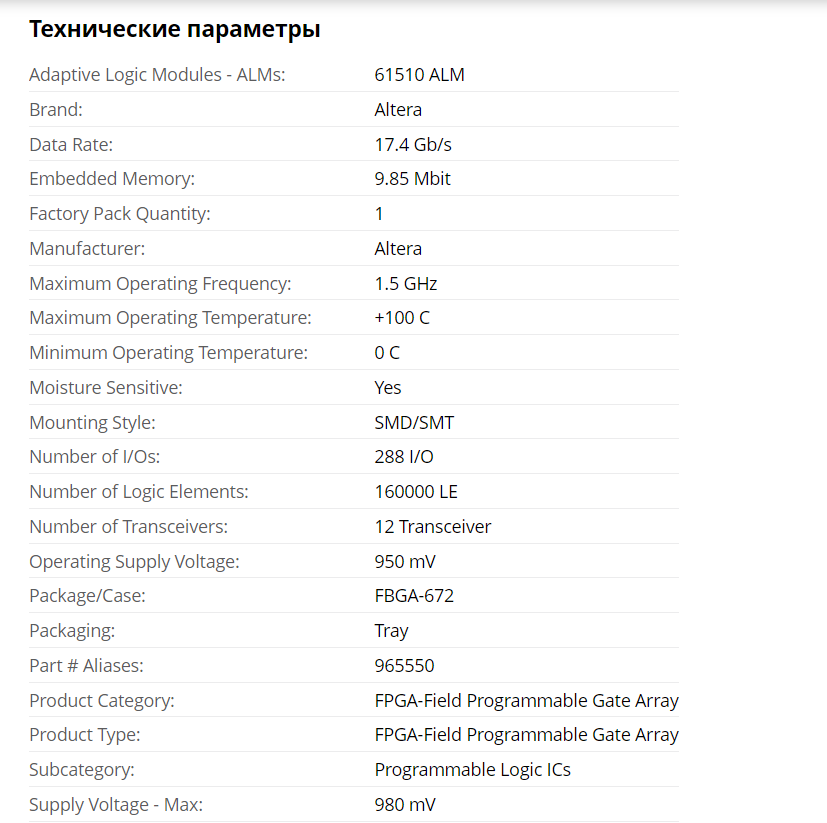Select the 12 Transceiver value
The image size is (827, 823).
click(x=432, y=527)
